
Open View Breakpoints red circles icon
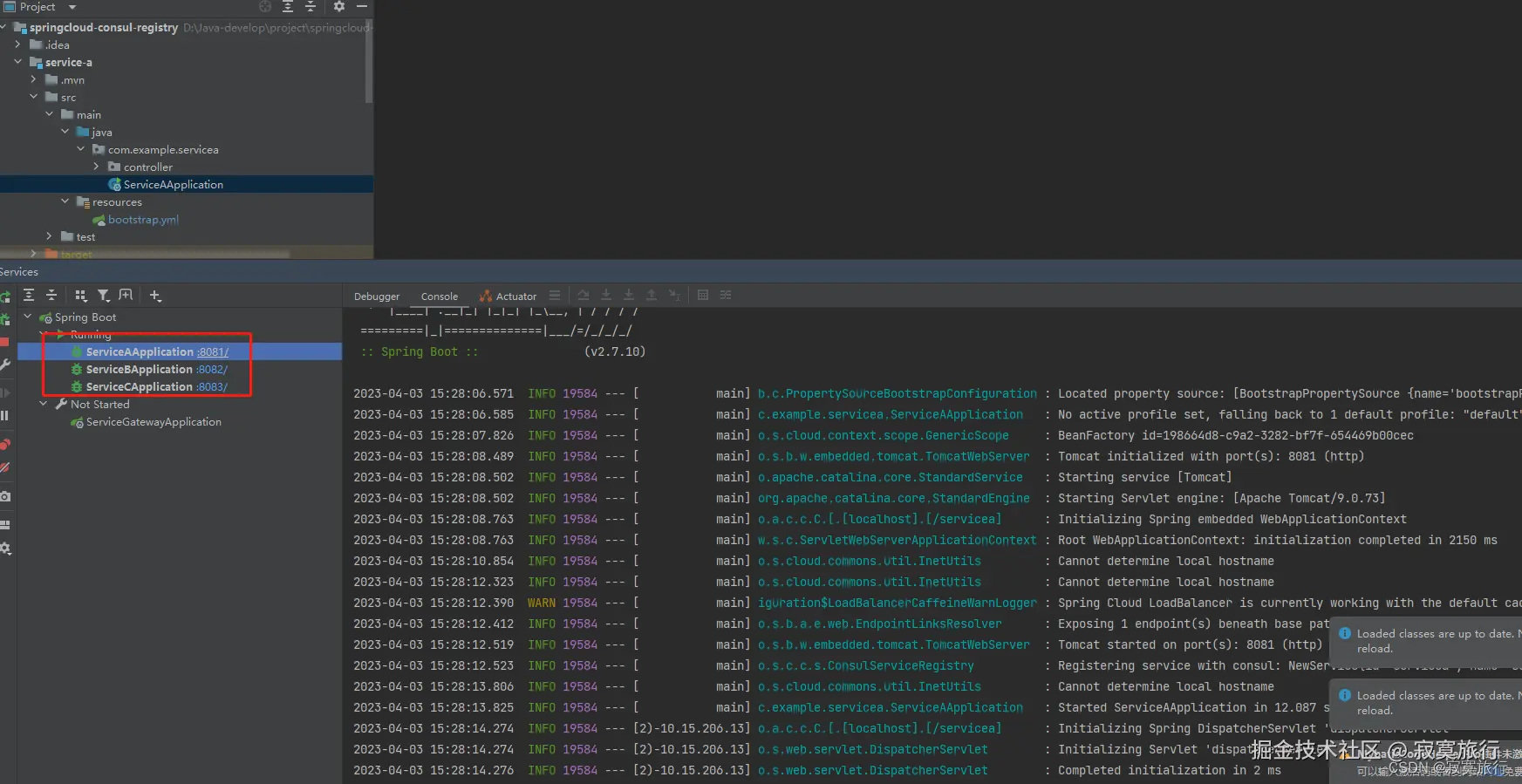pyautogui.click(x=5, y=445)
